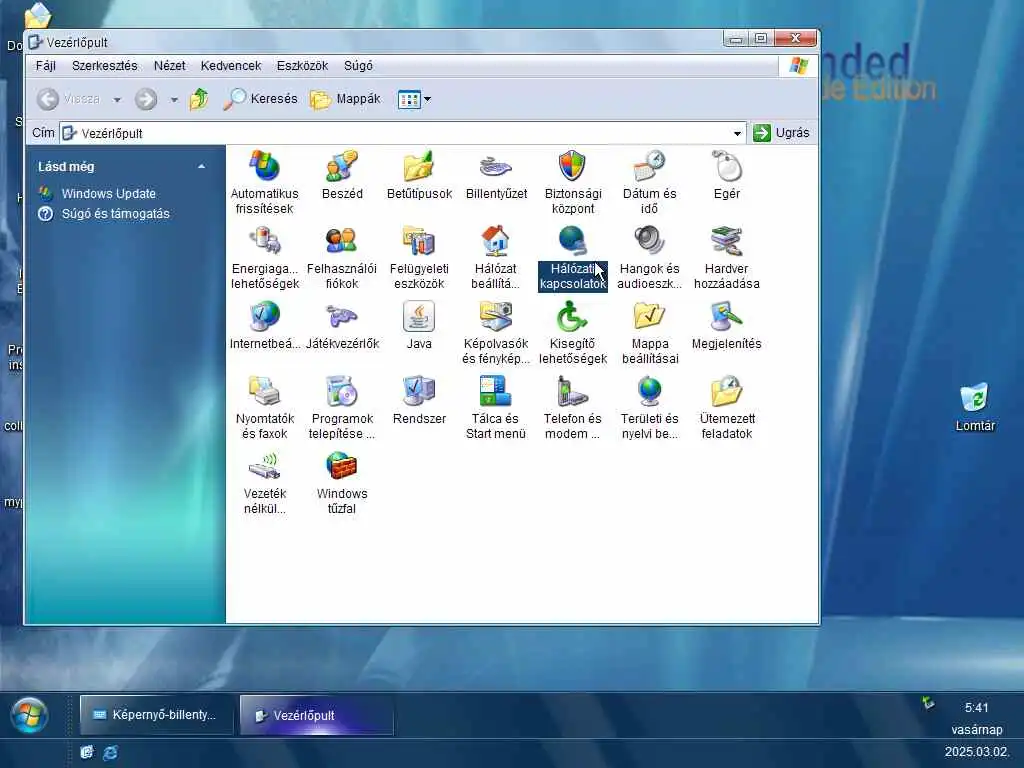Open the Beszéd speech settings icon
The width and height of the screenshot is (1024, 768).
point(342,175)
